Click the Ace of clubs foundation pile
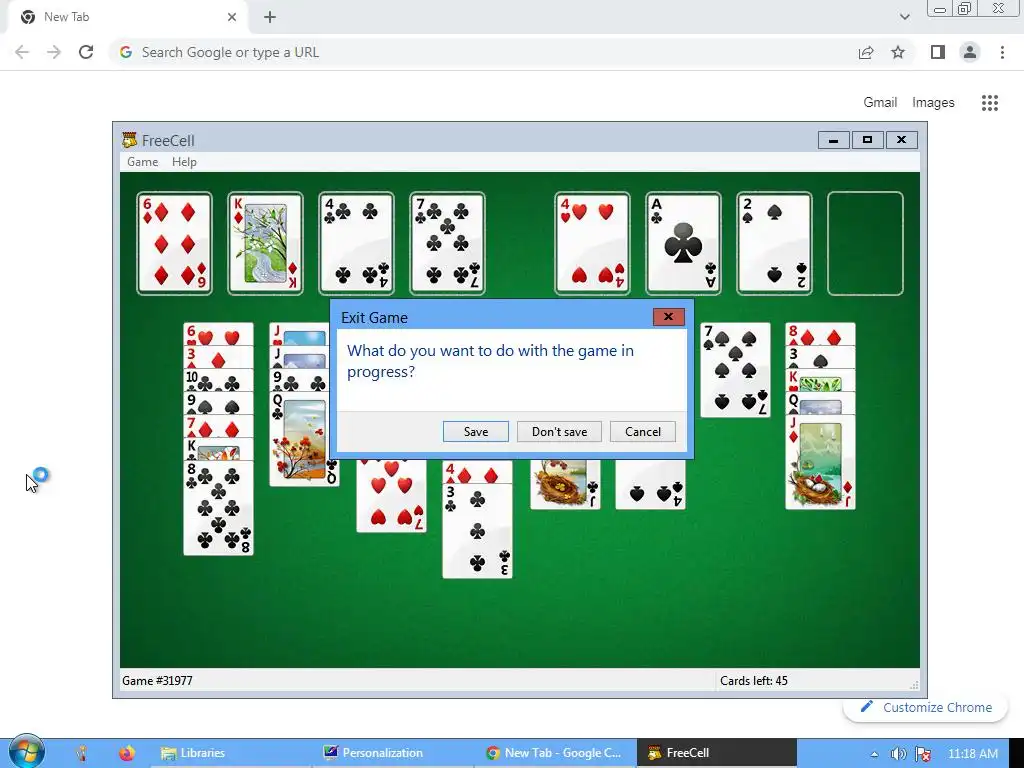 (683, 244)
